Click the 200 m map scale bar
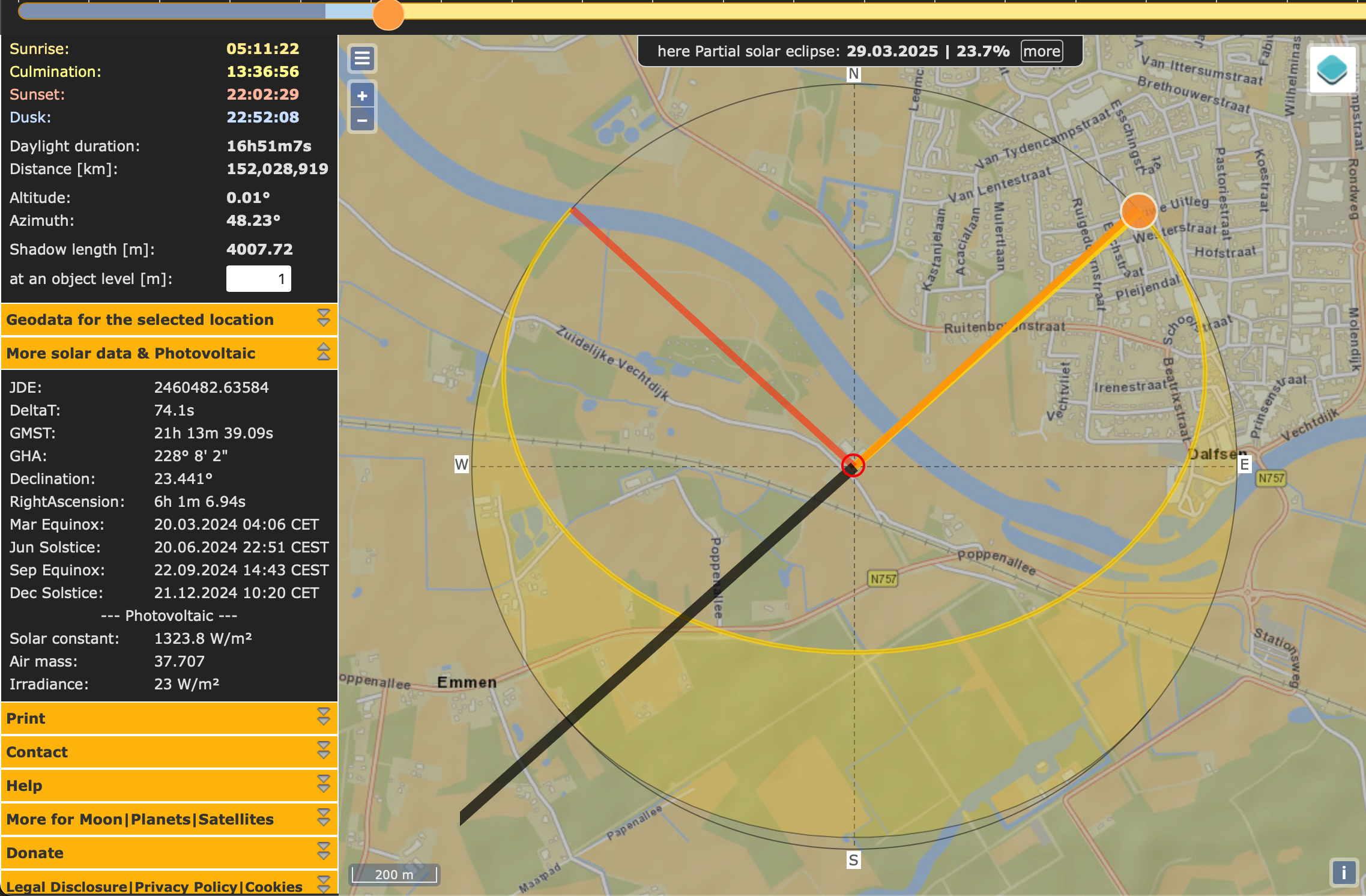The height and width of the screenshot is (896, 1366). coord(394,874)
